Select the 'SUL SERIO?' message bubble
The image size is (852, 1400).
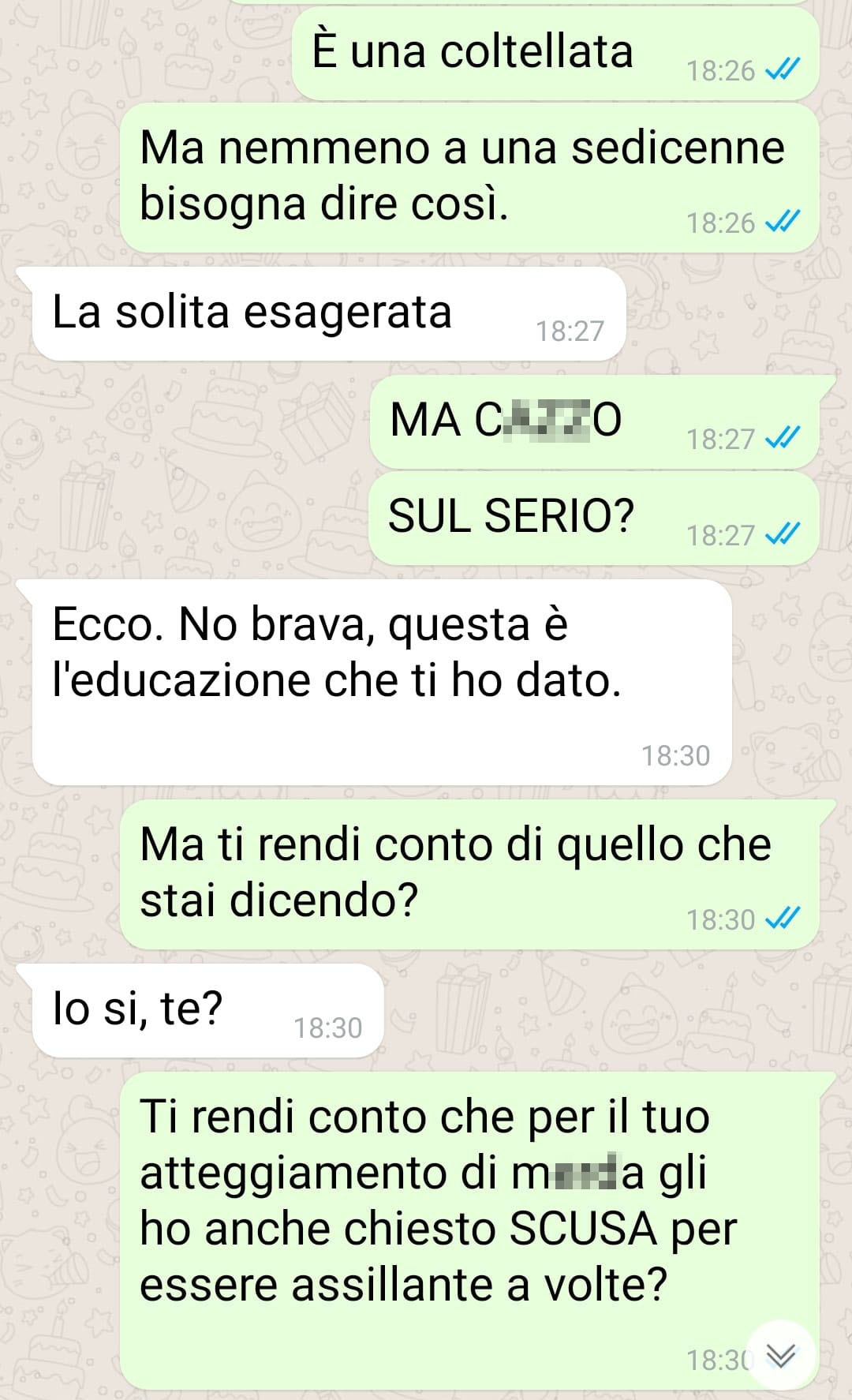(x=593, y=518)
